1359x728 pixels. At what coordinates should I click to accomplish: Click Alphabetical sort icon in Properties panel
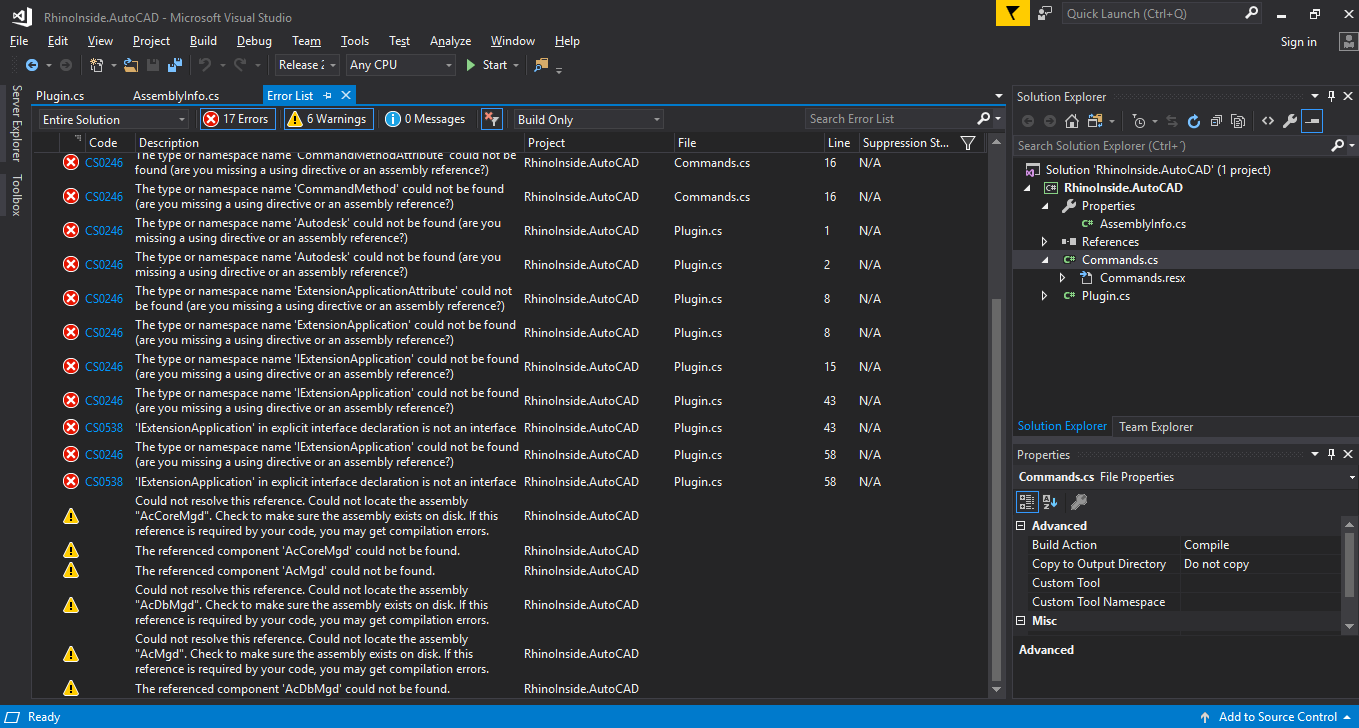click(x=1050, y=502)
